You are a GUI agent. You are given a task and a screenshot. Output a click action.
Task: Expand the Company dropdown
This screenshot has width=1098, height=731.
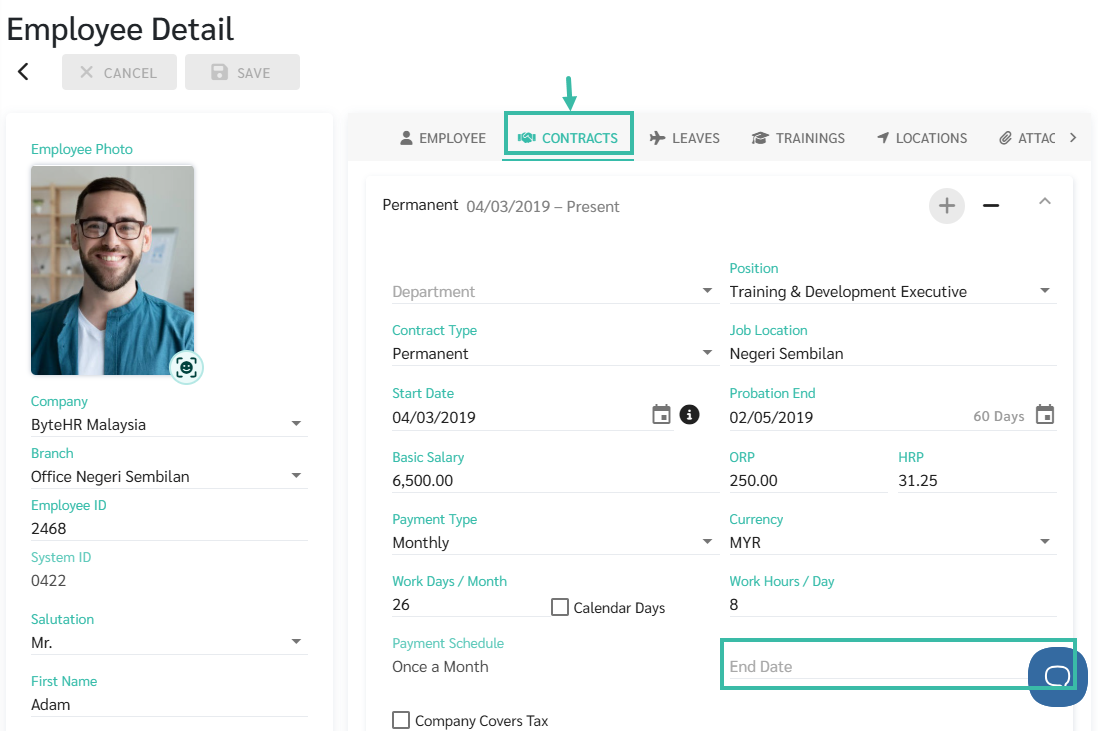click(x=296, y=424)
